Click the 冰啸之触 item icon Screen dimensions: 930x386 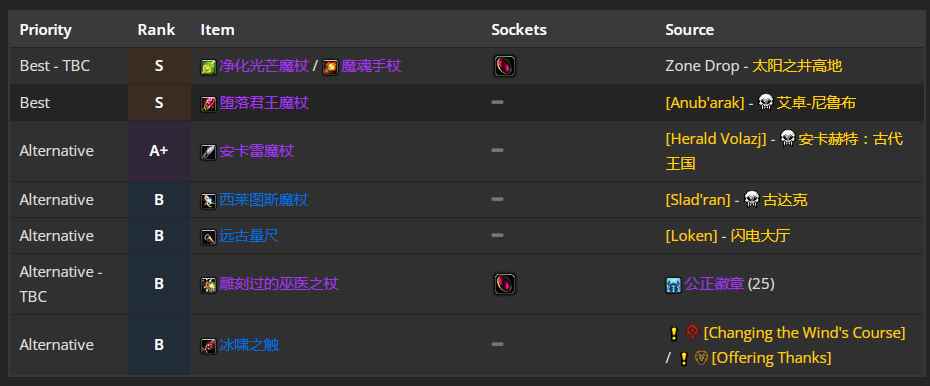(x=208, y=346)
